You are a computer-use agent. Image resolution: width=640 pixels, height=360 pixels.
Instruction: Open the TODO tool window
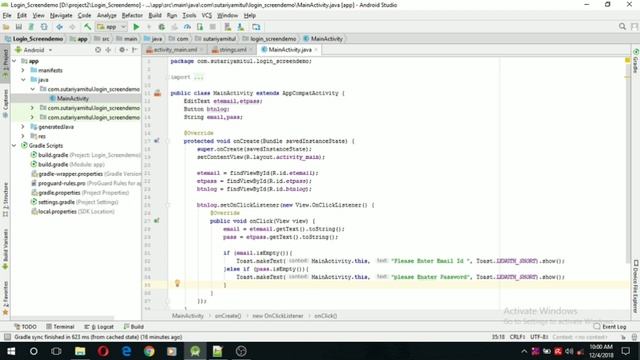click(25, 327)
